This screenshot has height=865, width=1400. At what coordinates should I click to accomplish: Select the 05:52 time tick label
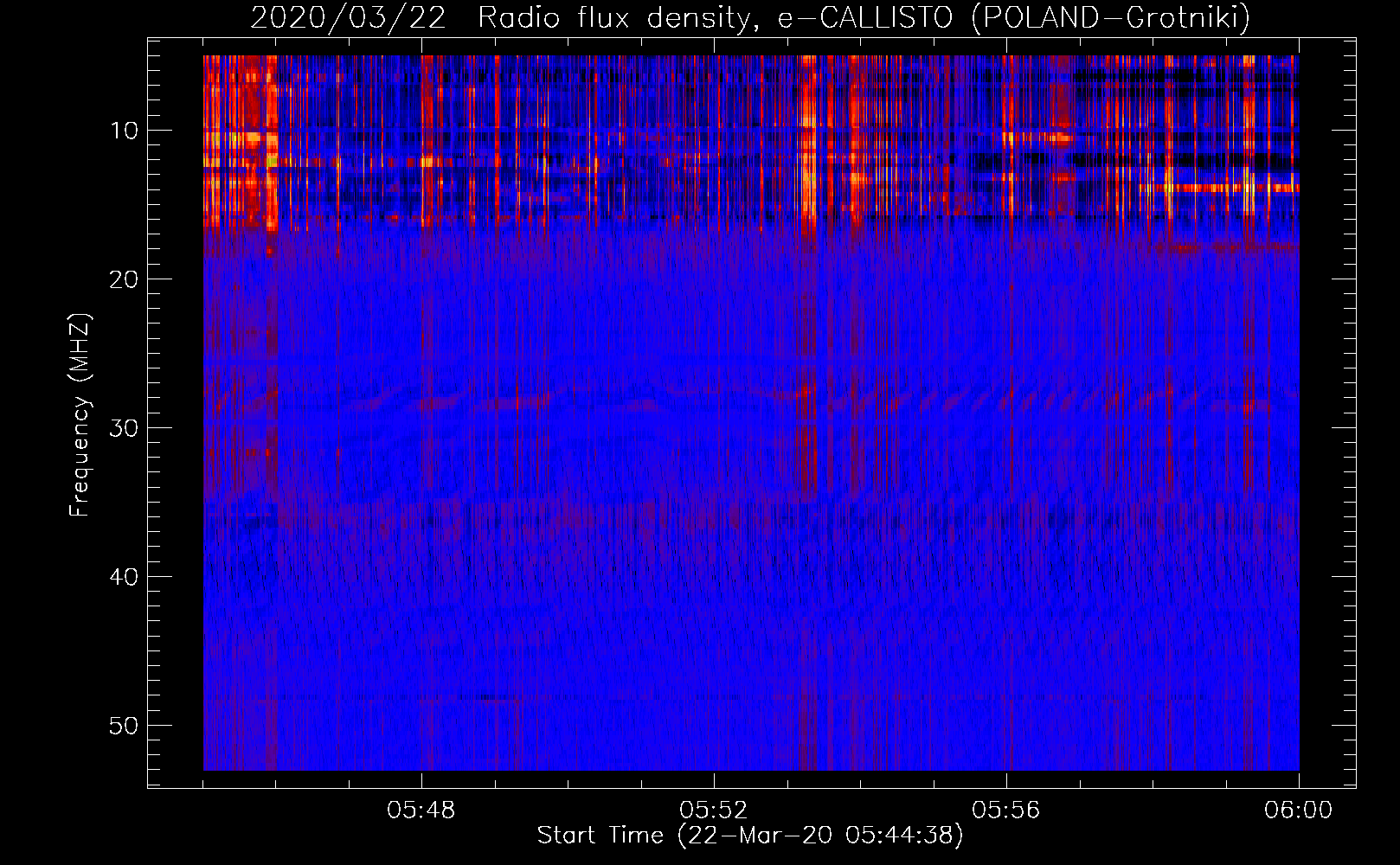pyautogui.click(x=714, y=811)
